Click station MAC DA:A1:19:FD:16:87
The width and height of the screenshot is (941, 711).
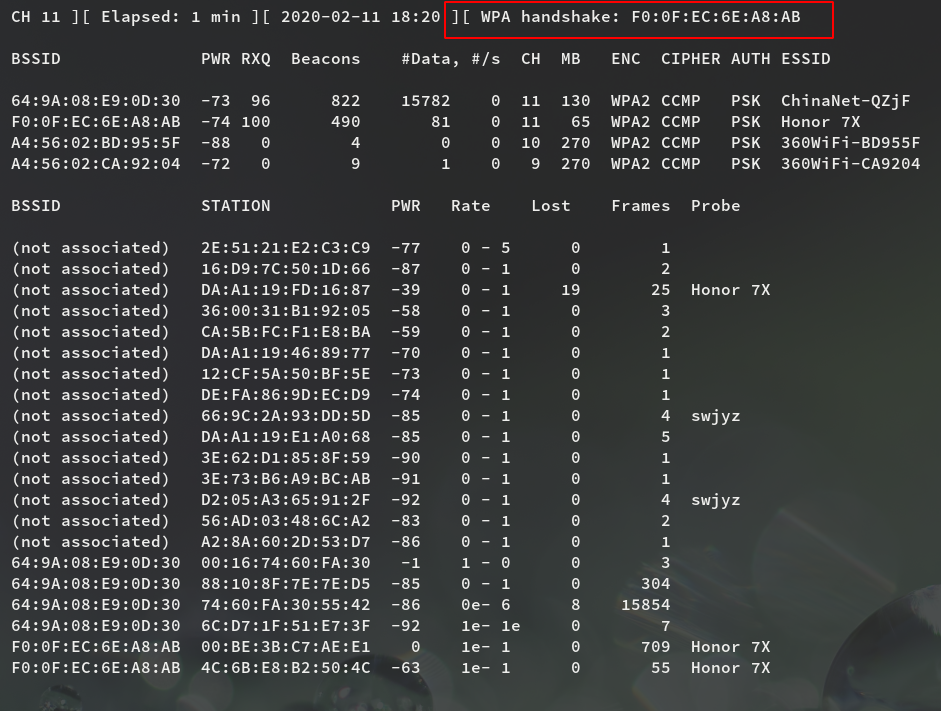coord(285,290)
